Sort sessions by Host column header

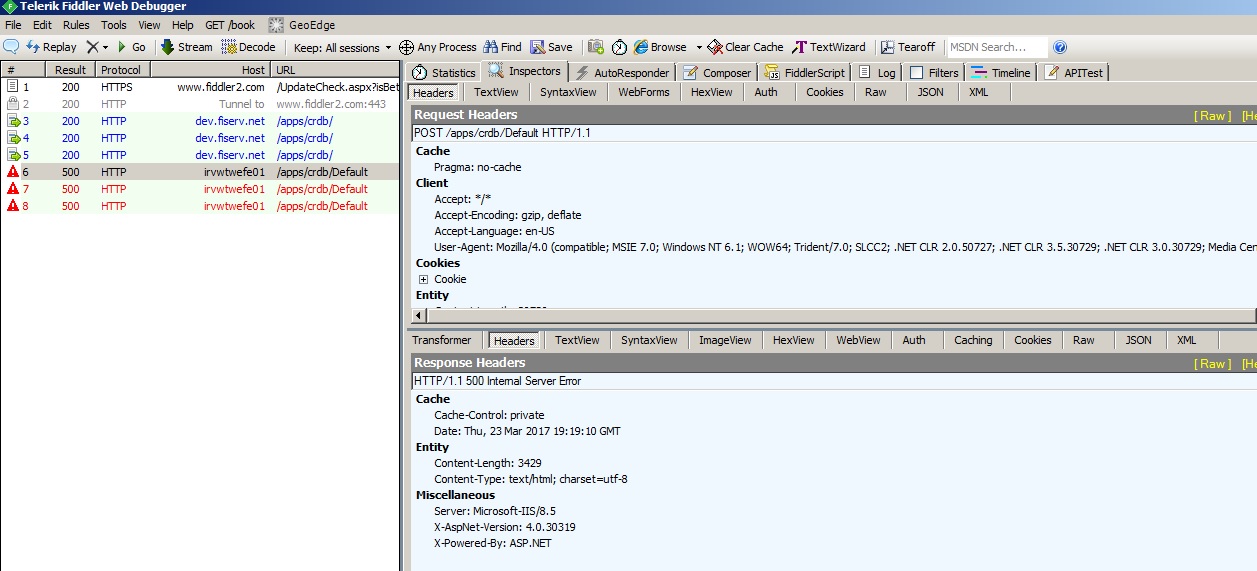(x=210, y=70)
